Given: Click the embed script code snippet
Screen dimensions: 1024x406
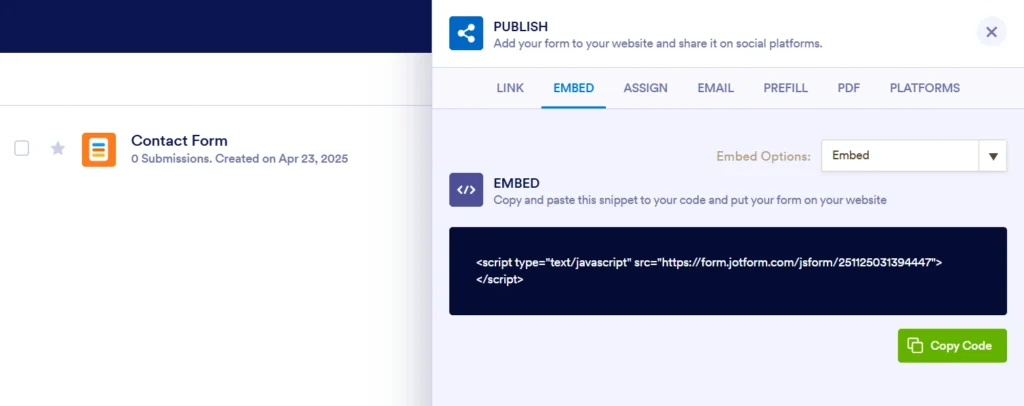Looking at the screenshot, I should pos(728,271).
